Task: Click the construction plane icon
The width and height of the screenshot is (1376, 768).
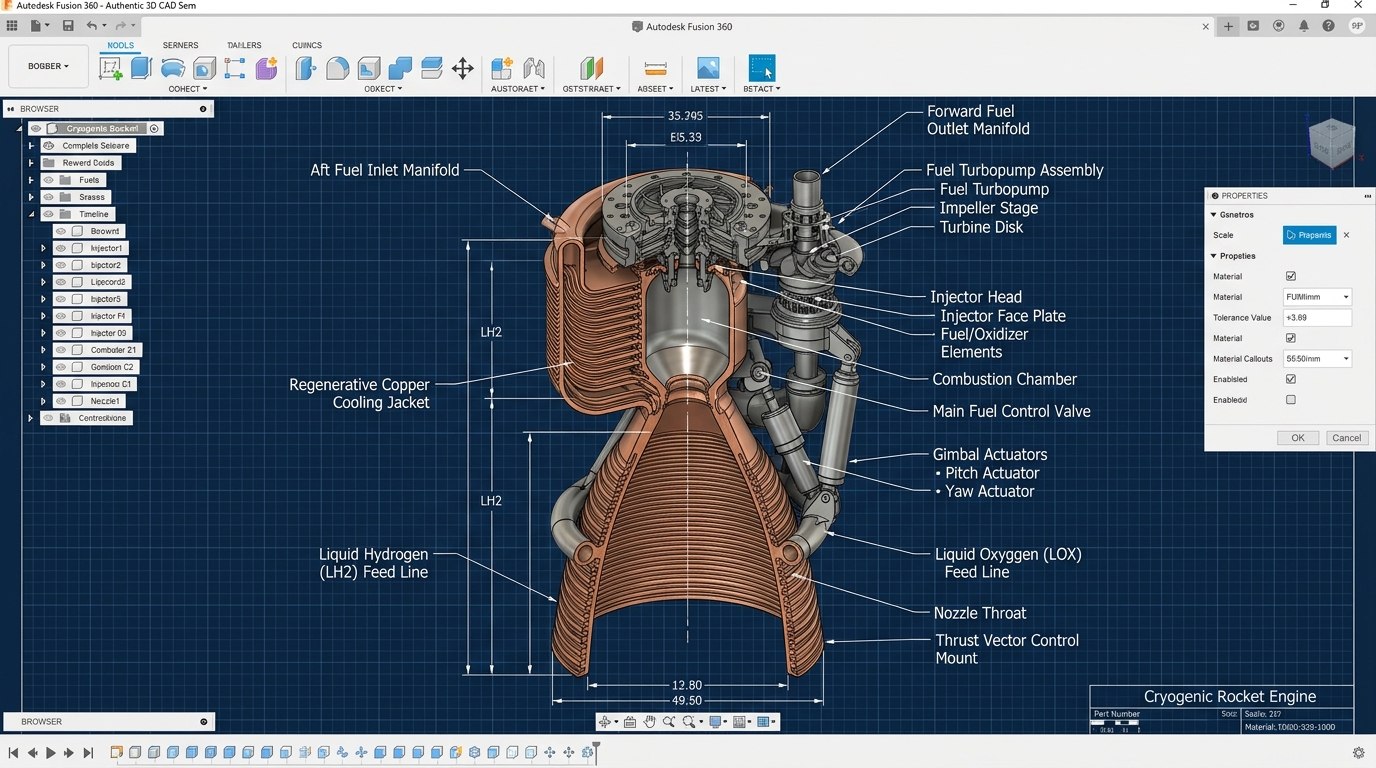Action: (x=592, y=68)
